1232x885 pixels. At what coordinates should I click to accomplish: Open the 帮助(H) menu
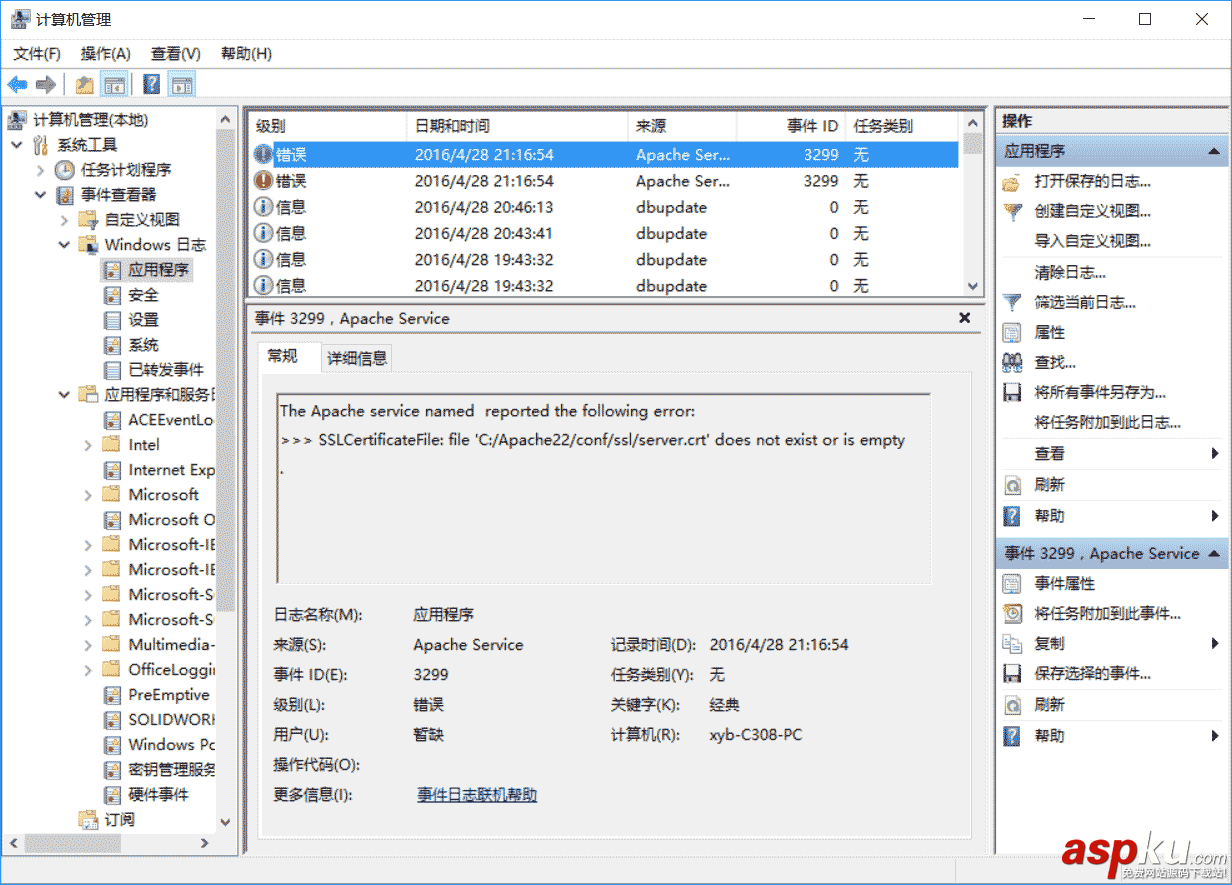246,54
